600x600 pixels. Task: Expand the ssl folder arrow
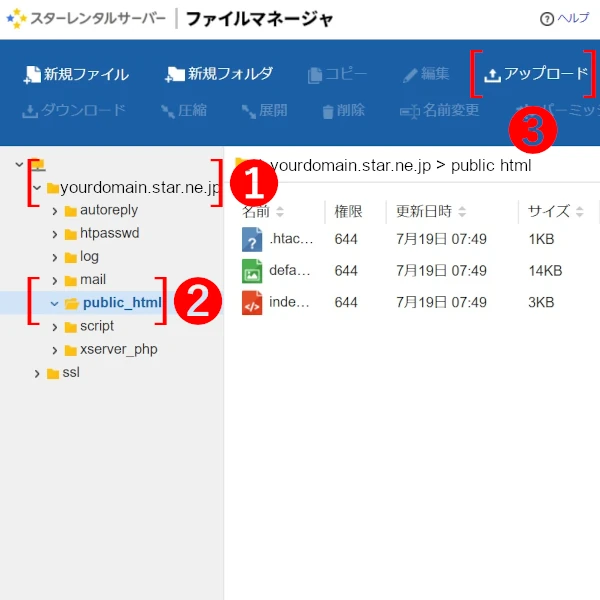[37, 373]
